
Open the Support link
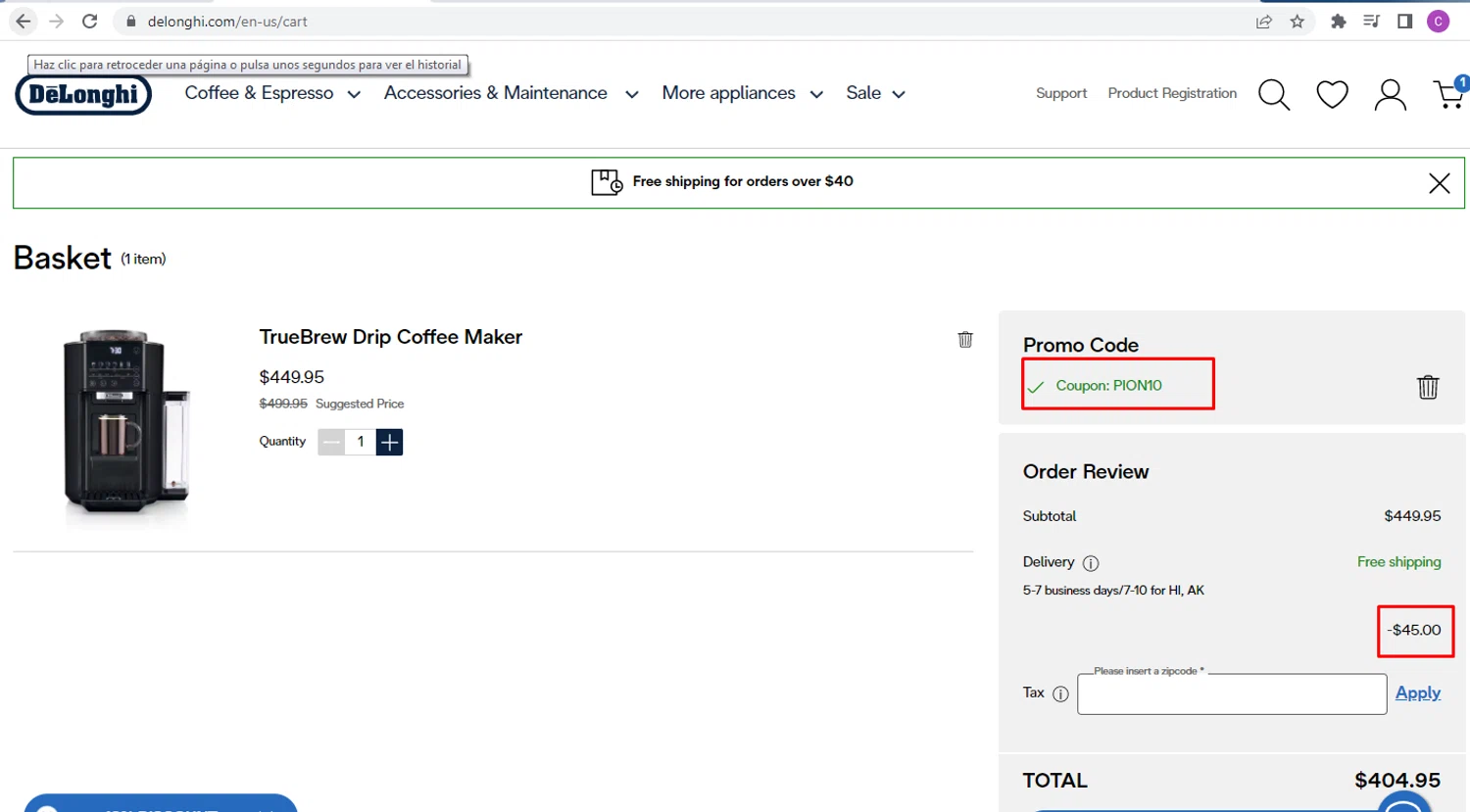[1061, 93]
